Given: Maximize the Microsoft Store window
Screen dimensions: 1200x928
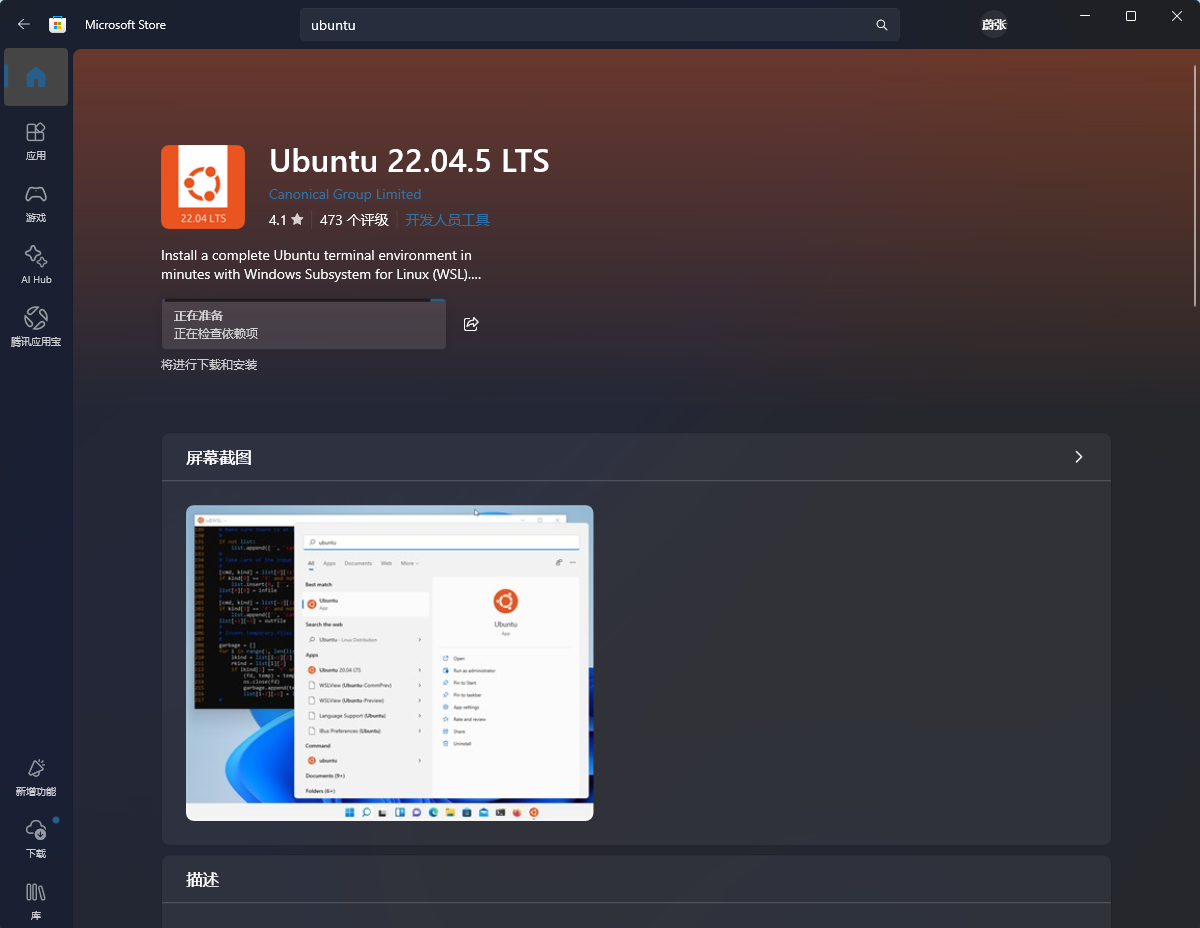Looking at the screenshot, I should coord(1131,16).
